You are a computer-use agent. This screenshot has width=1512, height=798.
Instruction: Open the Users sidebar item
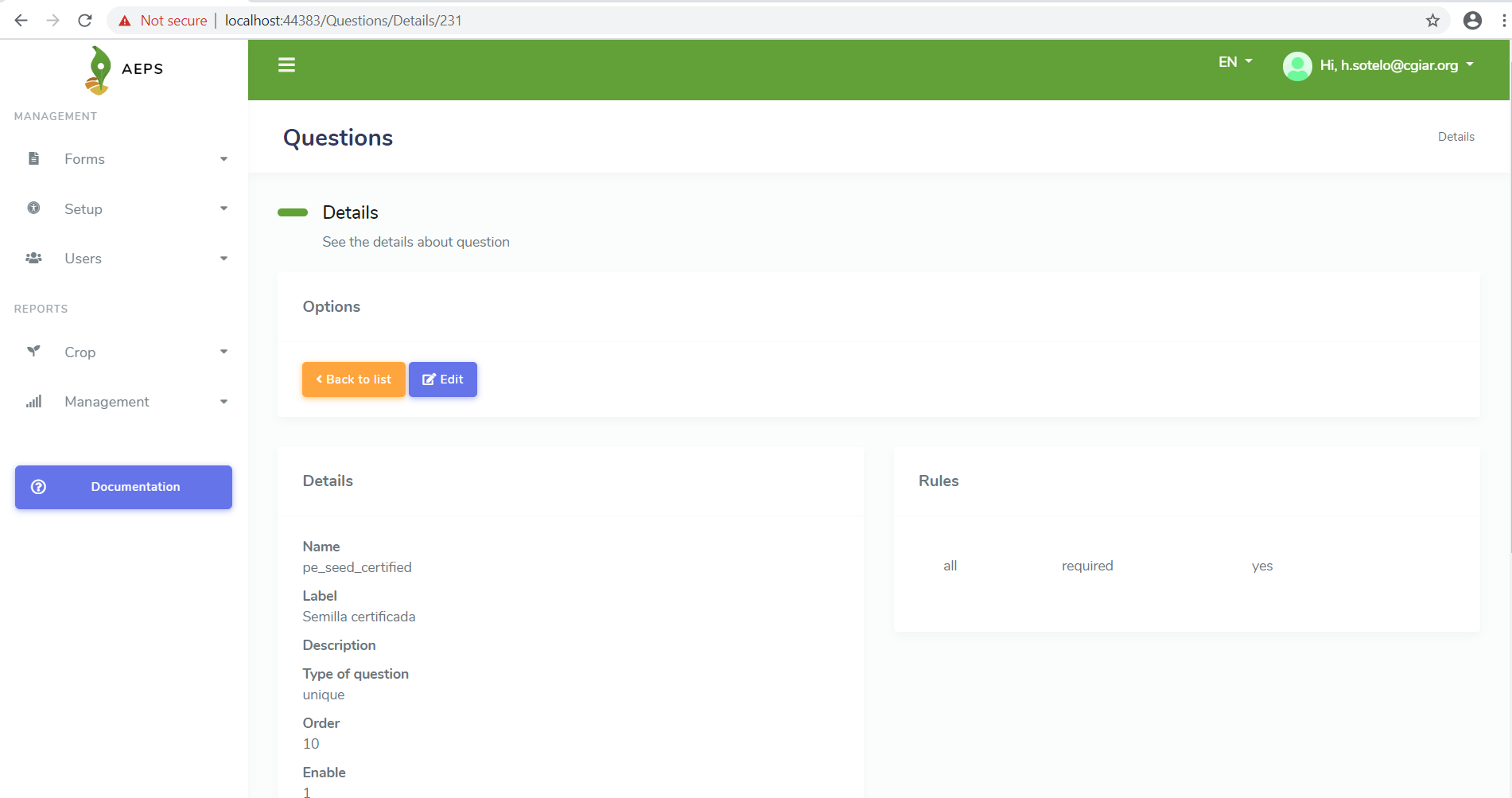(123, 259)
